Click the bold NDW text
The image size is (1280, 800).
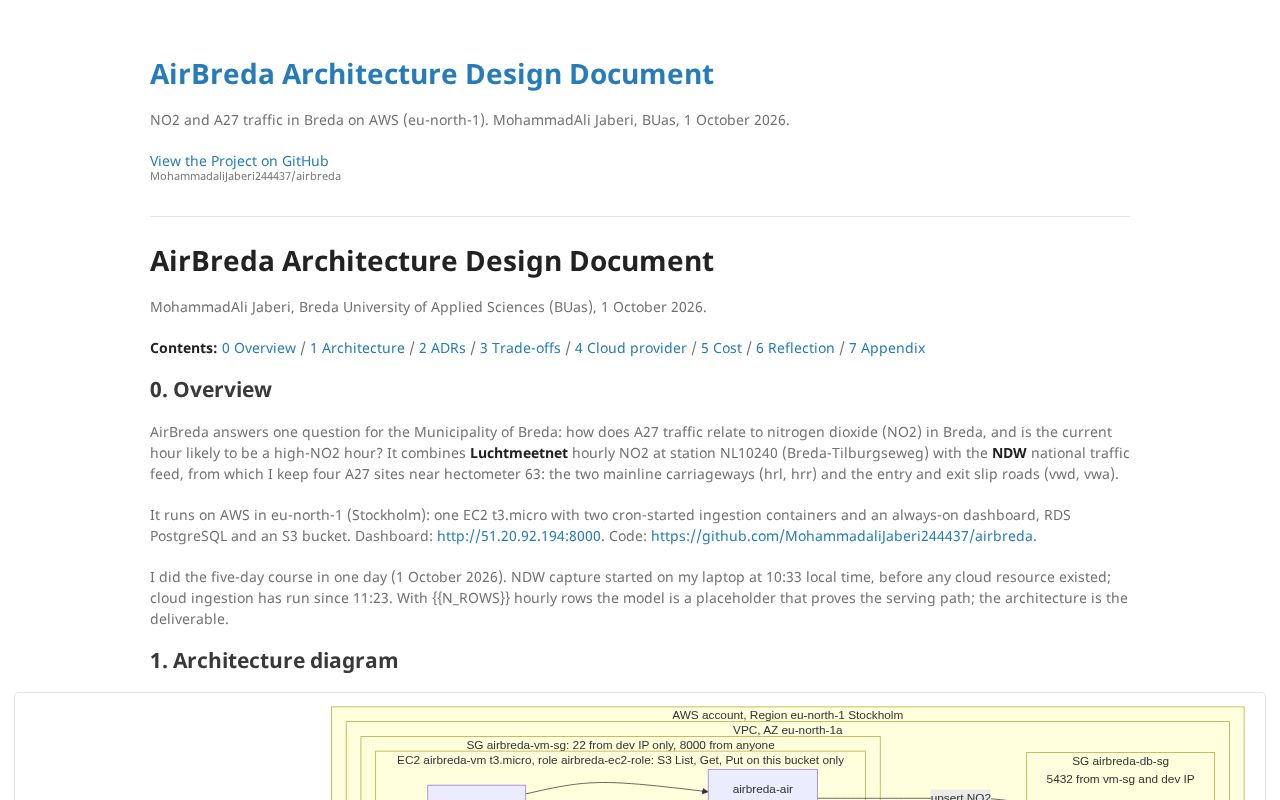pyautogui.click(x=1009, y=453)
